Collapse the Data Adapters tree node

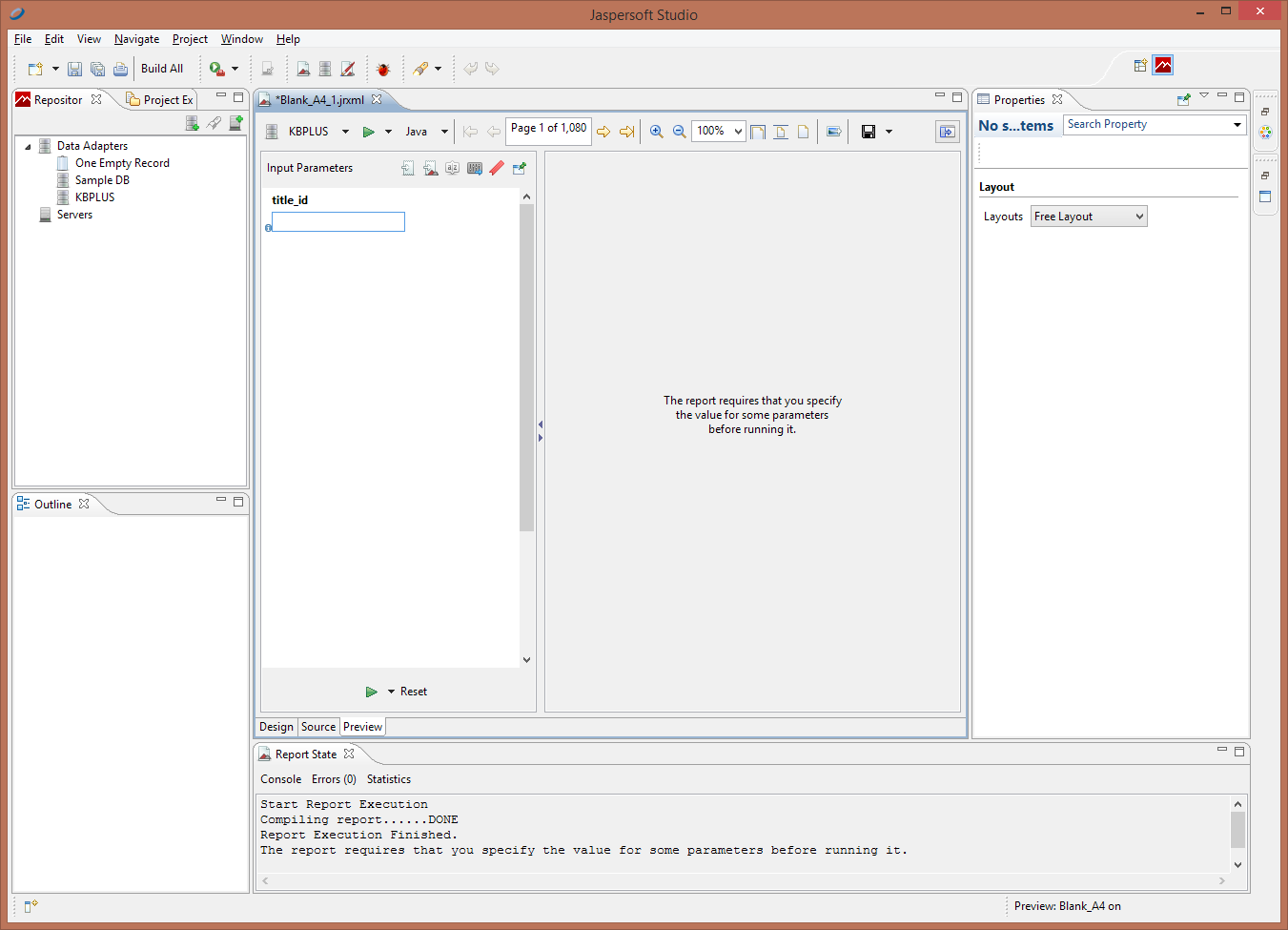pos(28,146)
